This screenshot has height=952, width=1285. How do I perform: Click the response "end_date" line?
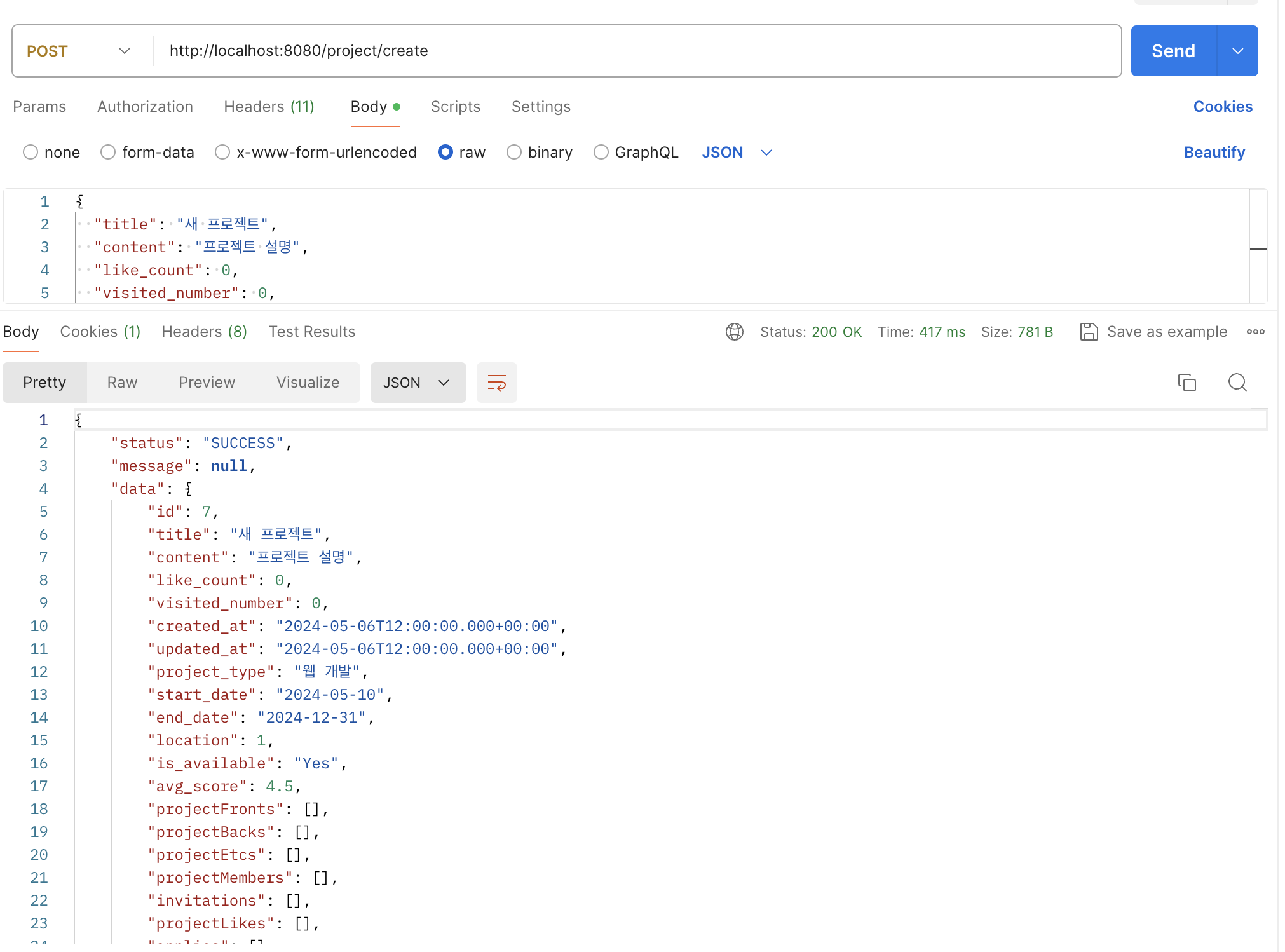click(261, 717)
